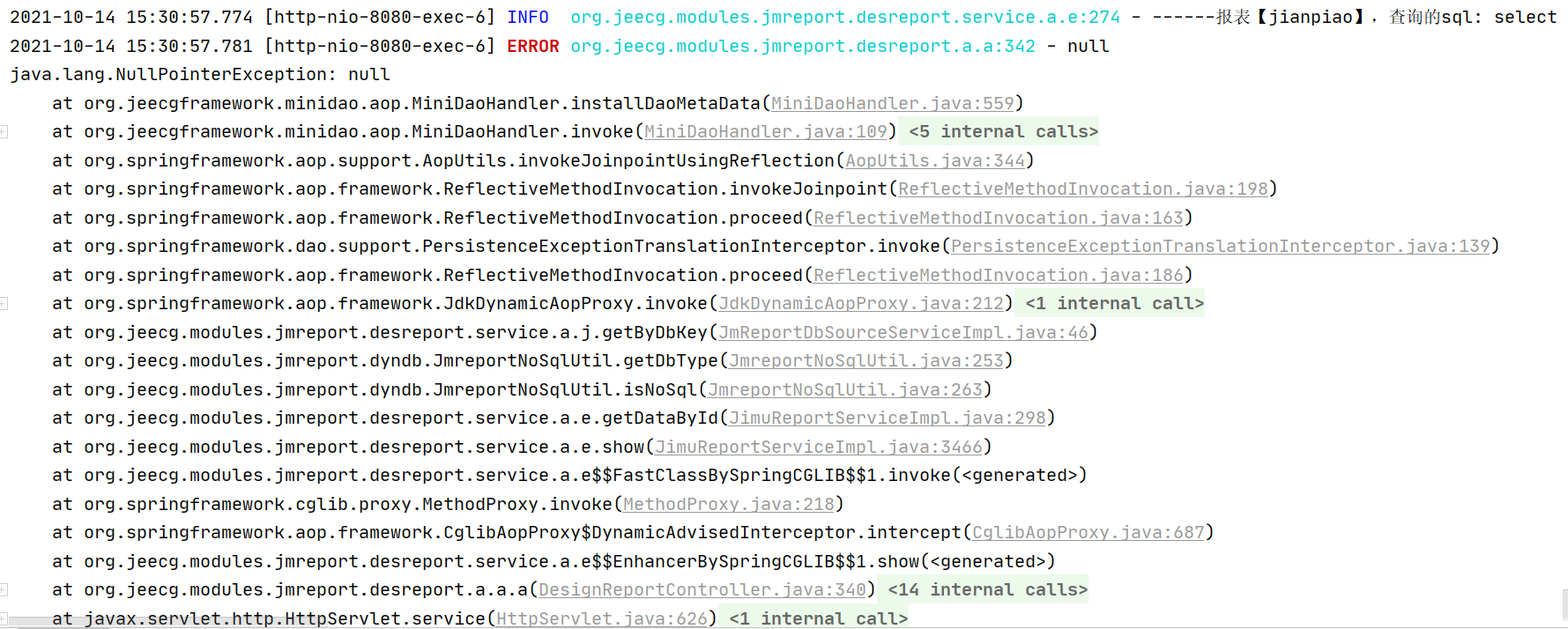Open ReflectiveMethodInvocation.java:163 link

999,218
